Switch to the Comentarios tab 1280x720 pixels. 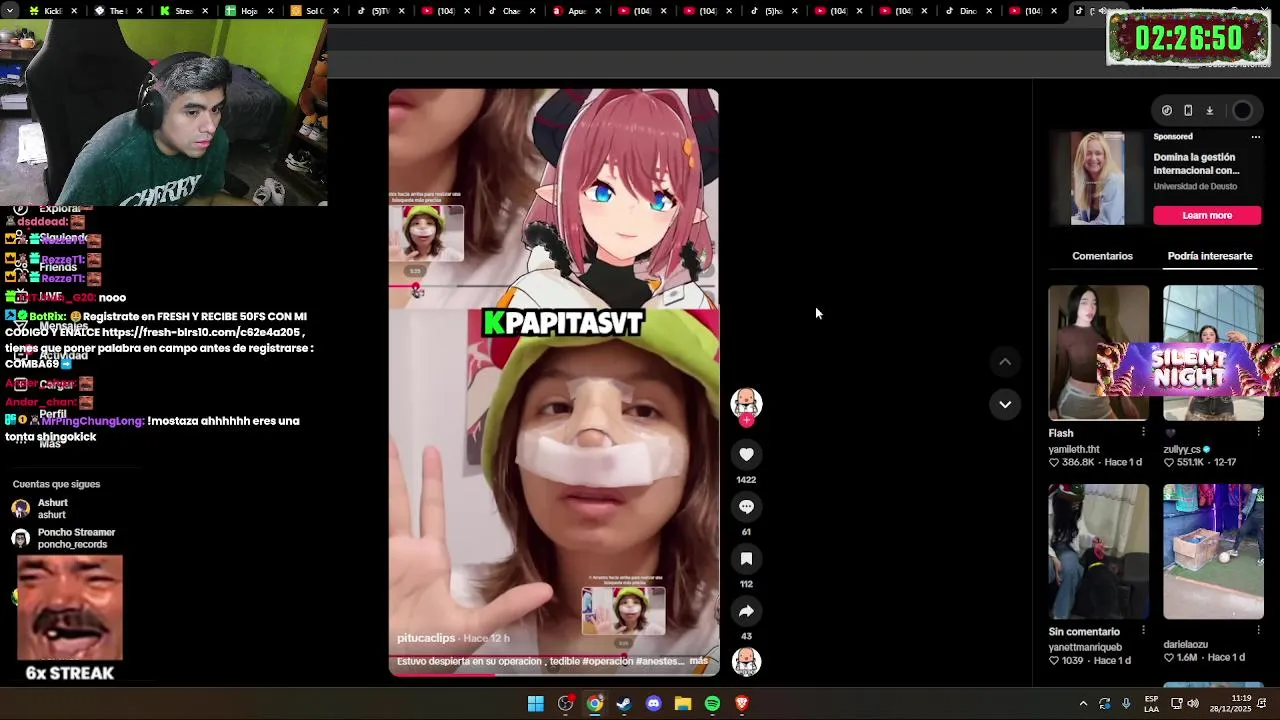tap(1102, 256)
